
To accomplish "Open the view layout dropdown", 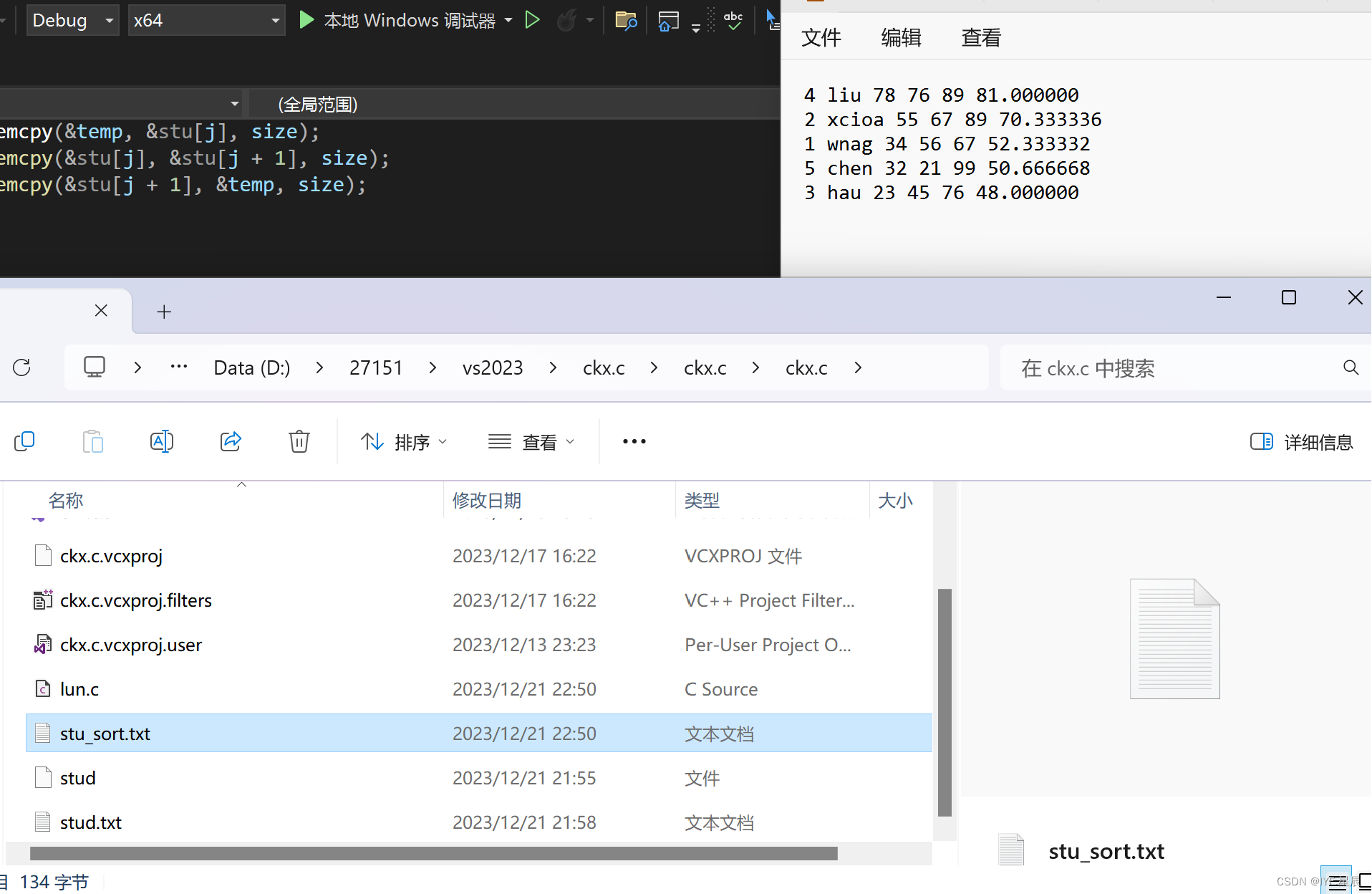I will 531,442.
